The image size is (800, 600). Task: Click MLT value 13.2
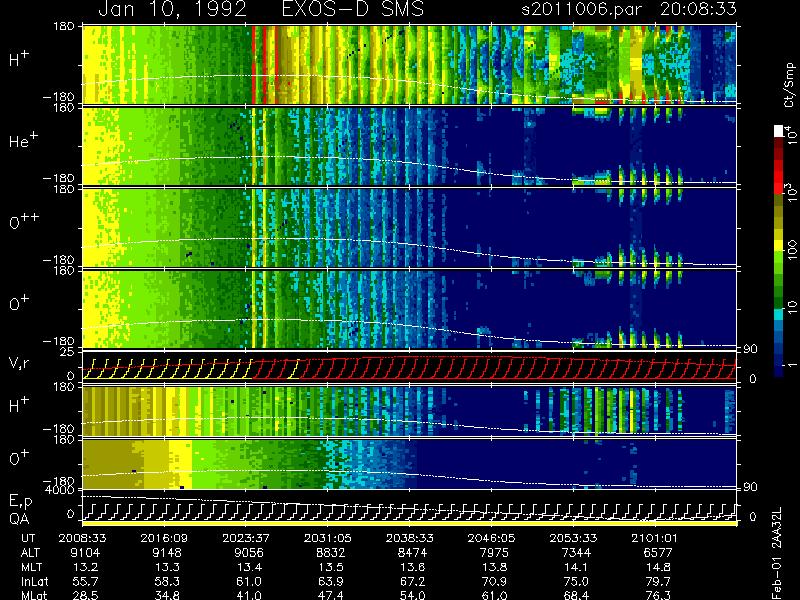tap(85, 567)
